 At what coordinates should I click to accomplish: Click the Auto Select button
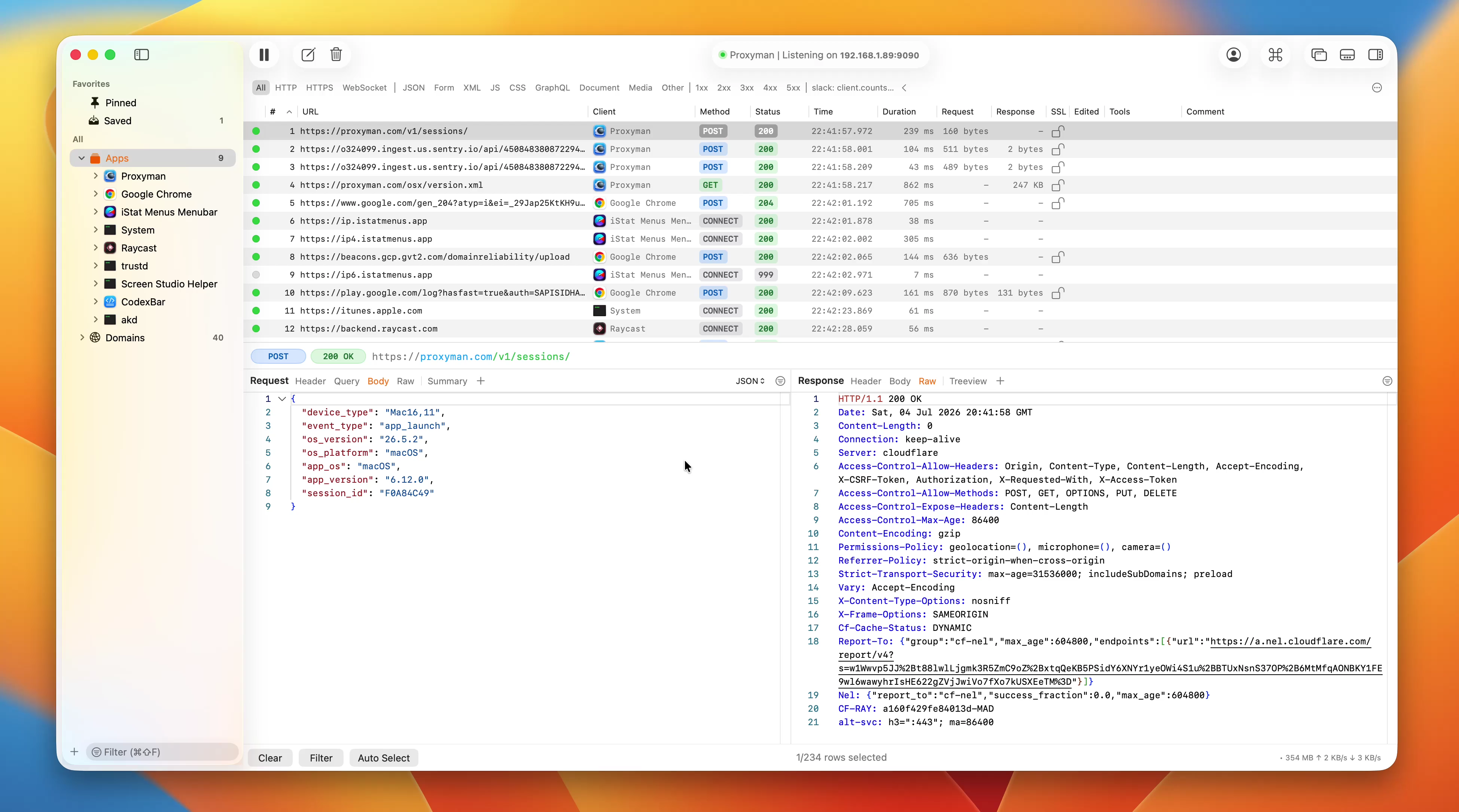[x=383, y=758]
